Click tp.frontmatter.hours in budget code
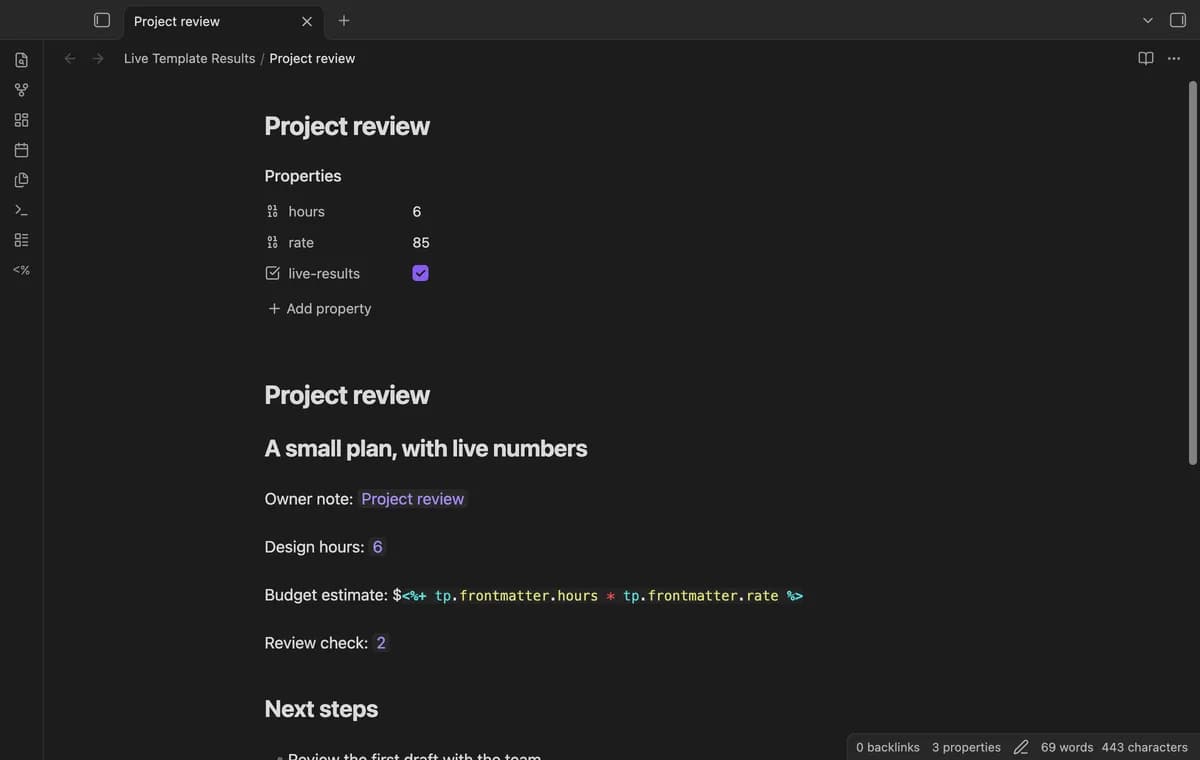The height and width of the screenshot is (760, 1200). click(516, 595)
